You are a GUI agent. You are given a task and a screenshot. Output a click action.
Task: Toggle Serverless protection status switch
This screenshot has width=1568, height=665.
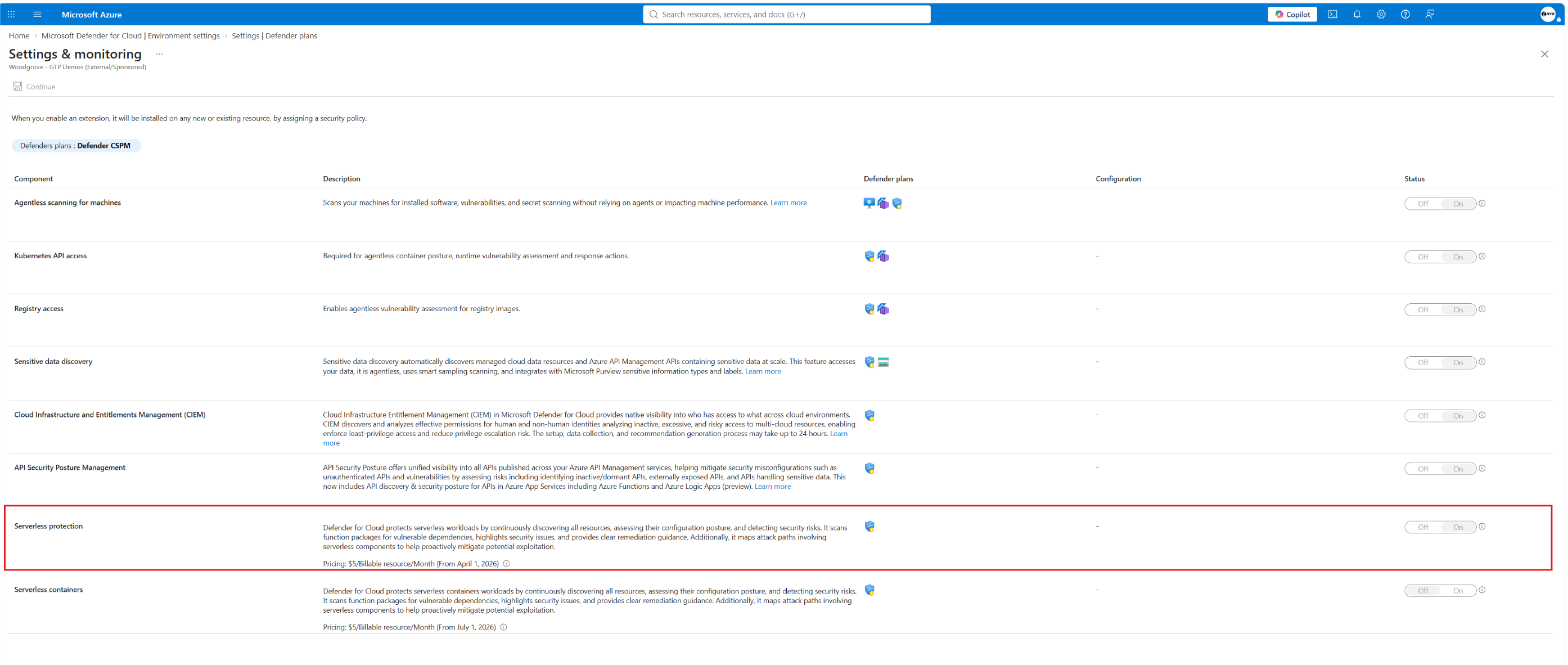pyautogui.click(x=1440, y=527)
